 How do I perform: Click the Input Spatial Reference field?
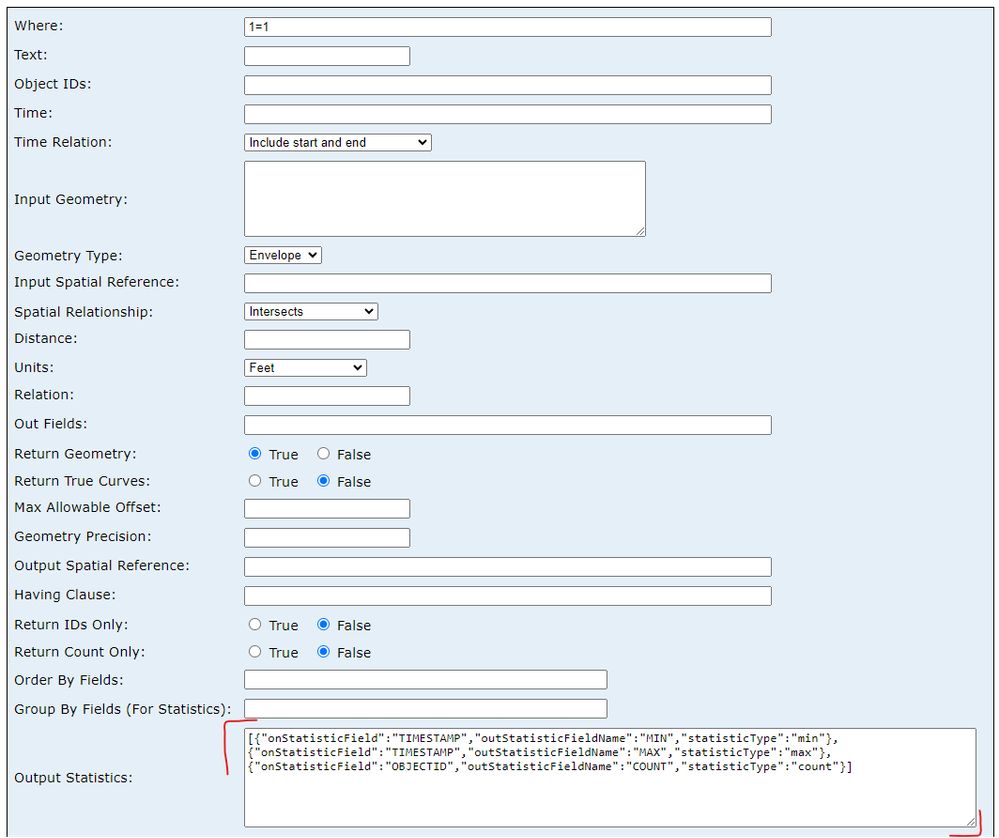507,283
